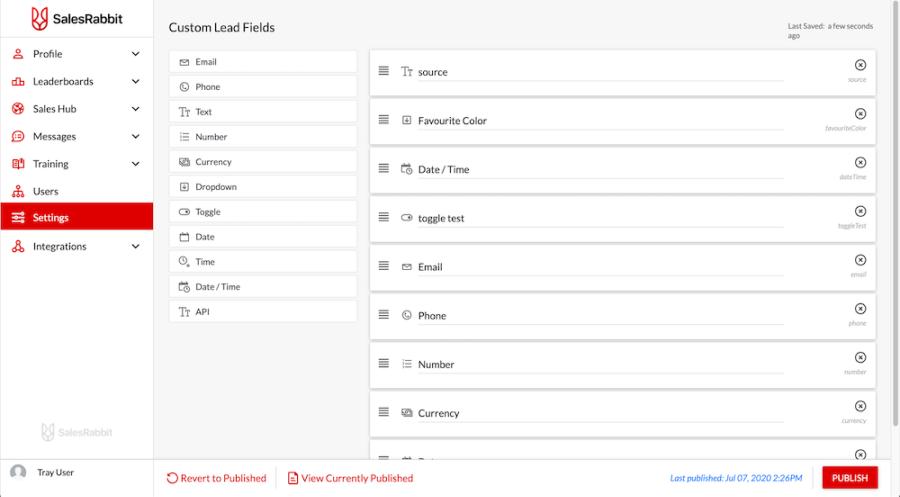Delete the toggle test field
This screenshot has width=900, height=497.
click(860, 211)
